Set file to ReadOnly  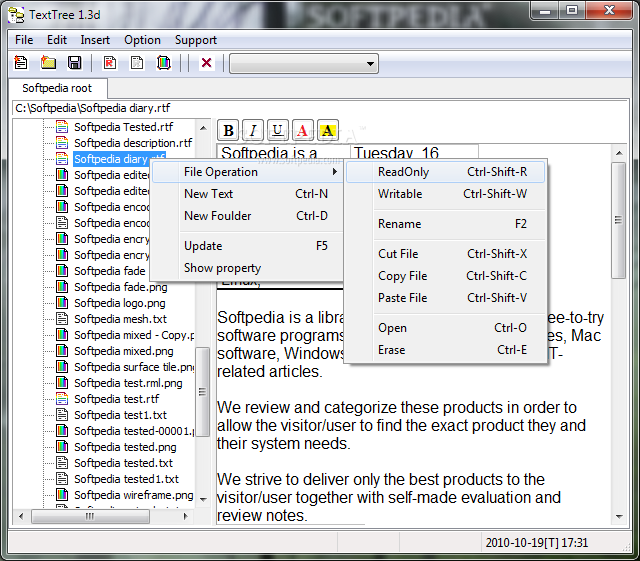coord(445,172)
